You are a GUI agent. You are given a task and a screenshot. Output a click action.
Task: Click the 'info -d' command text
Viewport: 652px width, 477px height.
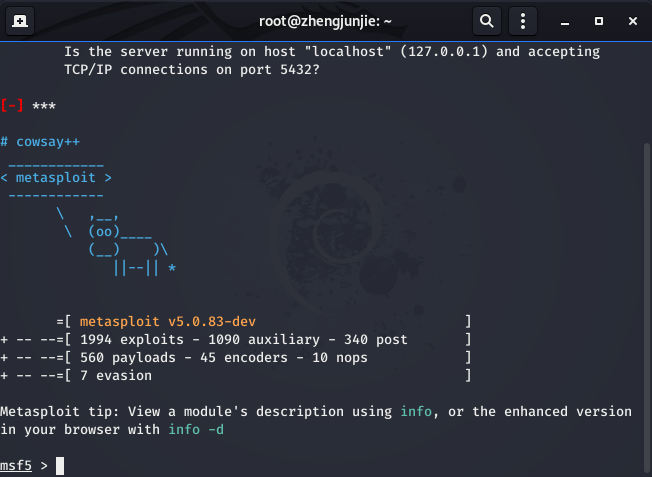196,430
